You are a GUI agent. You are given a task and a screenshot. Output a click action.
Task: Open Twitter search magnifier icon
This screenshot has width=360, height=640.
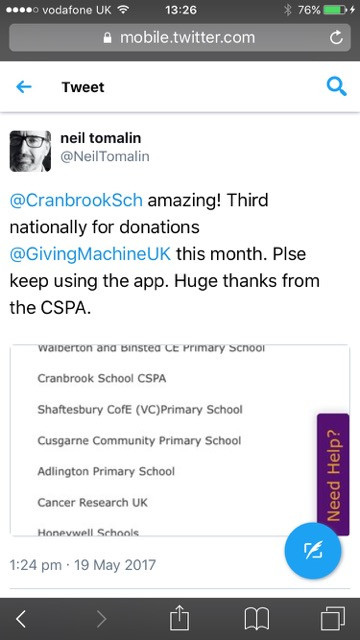pyautogui.click(x=336, y=87)
